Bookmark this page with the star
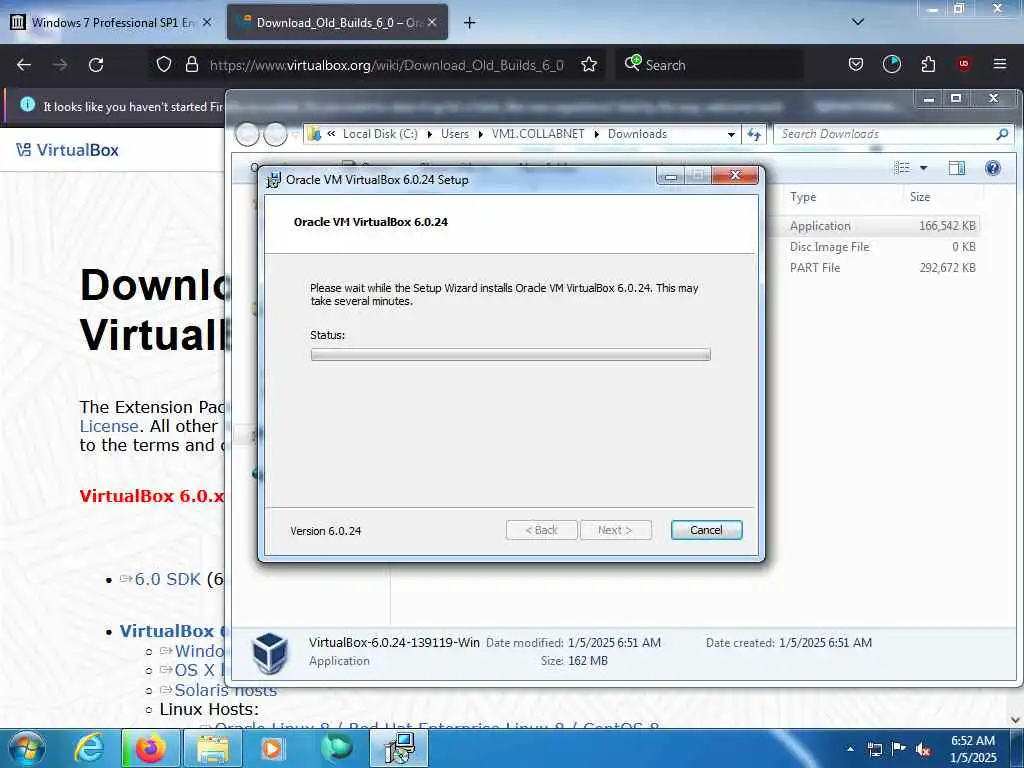This screenshot has width=1024, height=768. (x=589, y=65)
